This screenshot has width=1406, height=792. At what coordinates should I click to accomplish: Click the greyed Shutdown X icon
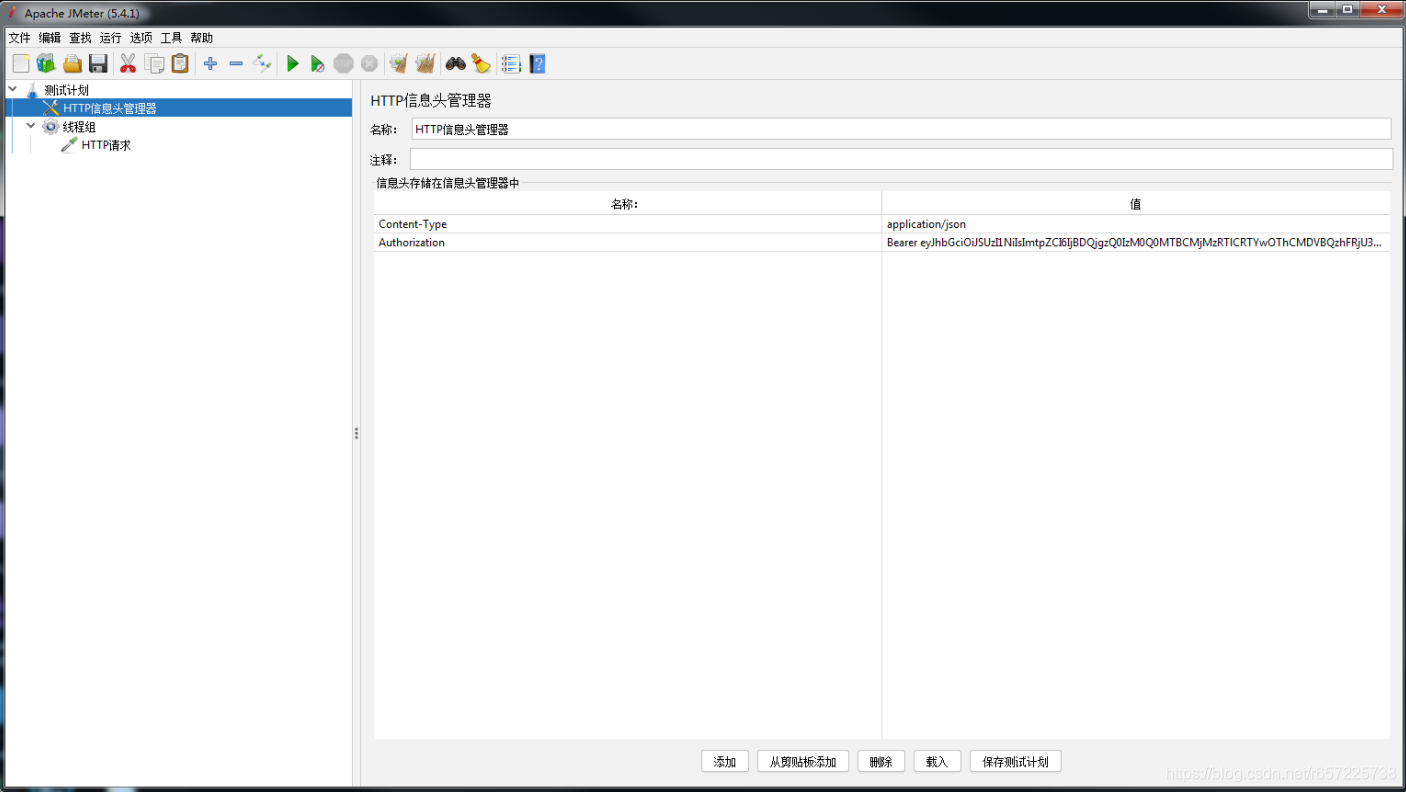coord(369,64)
